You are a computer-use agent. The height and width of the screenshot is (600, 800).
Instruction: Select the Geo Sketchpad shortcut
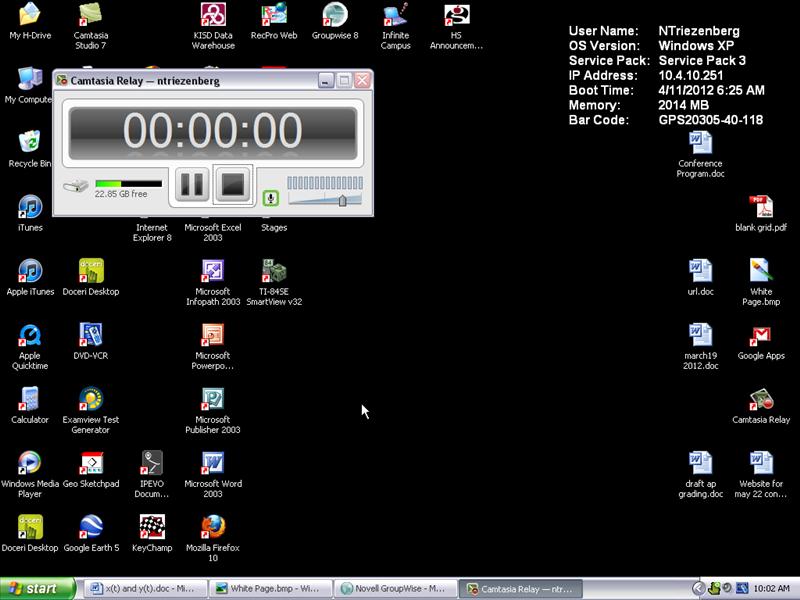[x=91, y=469]
